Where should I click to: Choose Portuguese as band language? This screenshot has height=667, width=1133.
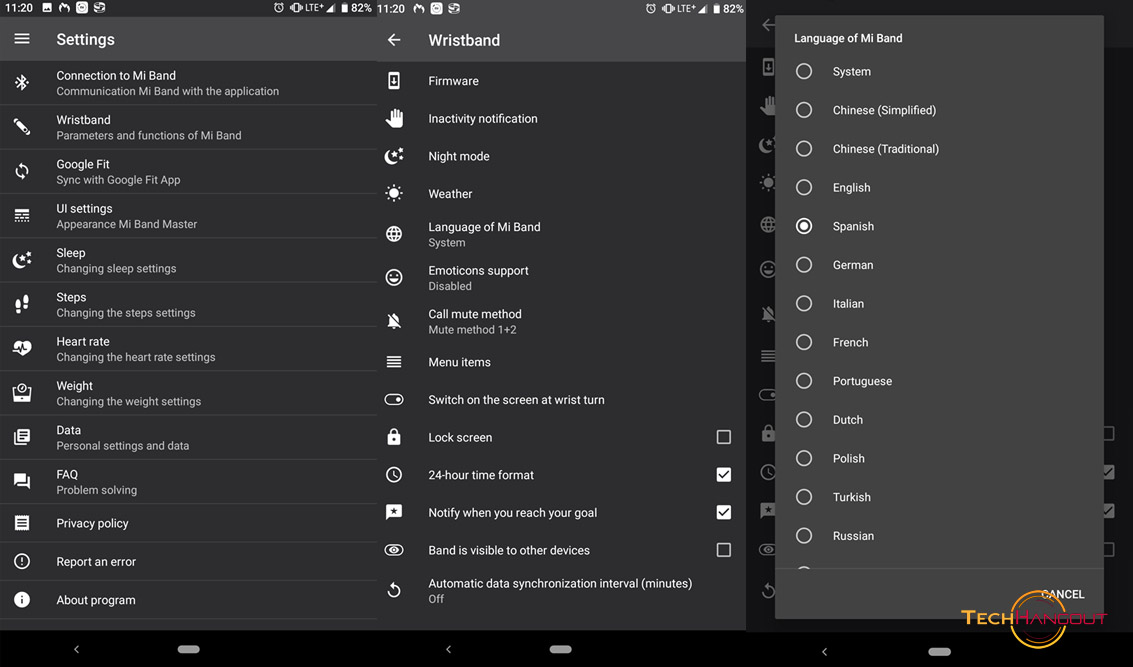(804, 380)
